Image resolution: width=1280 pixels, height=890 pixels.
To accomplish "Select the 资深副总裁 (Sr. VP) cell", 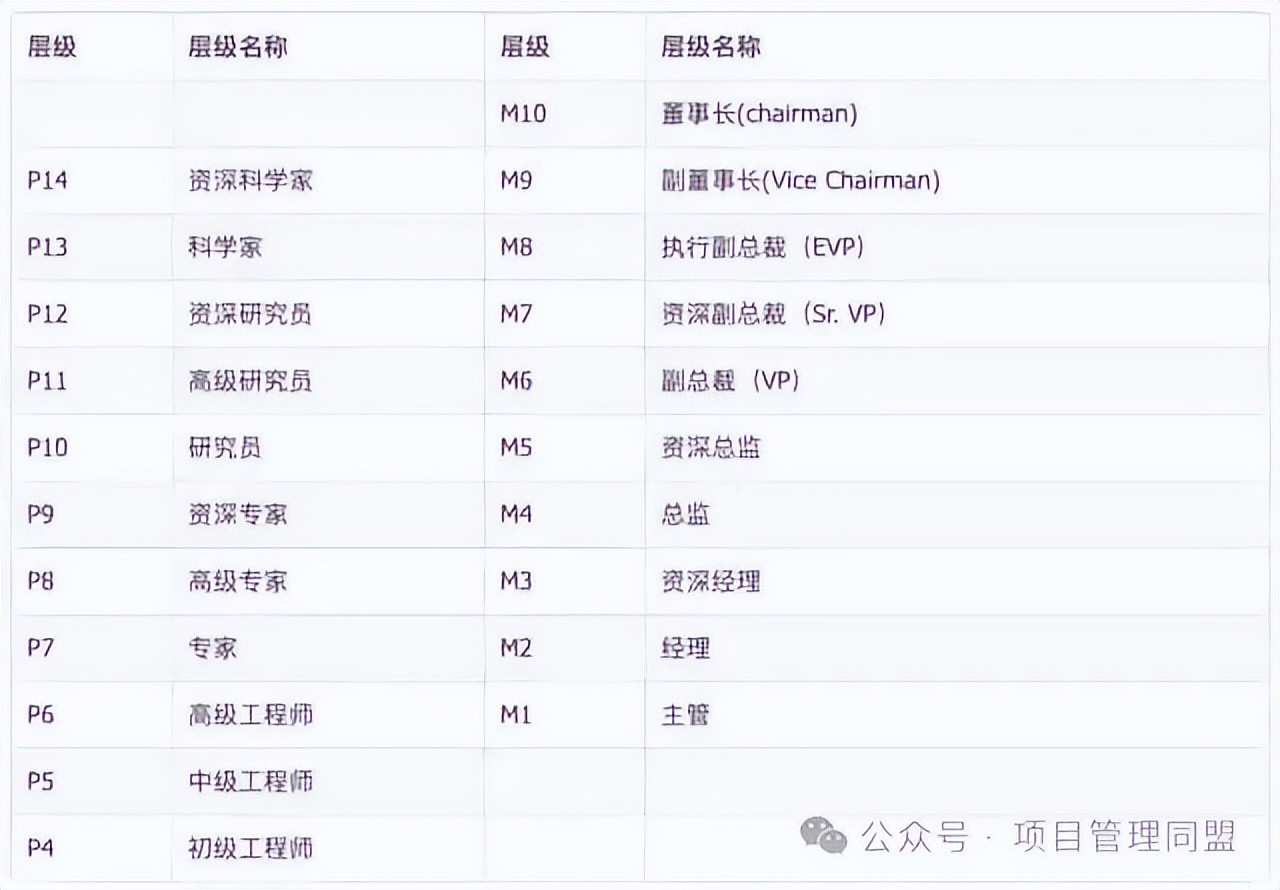I will [773, 314].
